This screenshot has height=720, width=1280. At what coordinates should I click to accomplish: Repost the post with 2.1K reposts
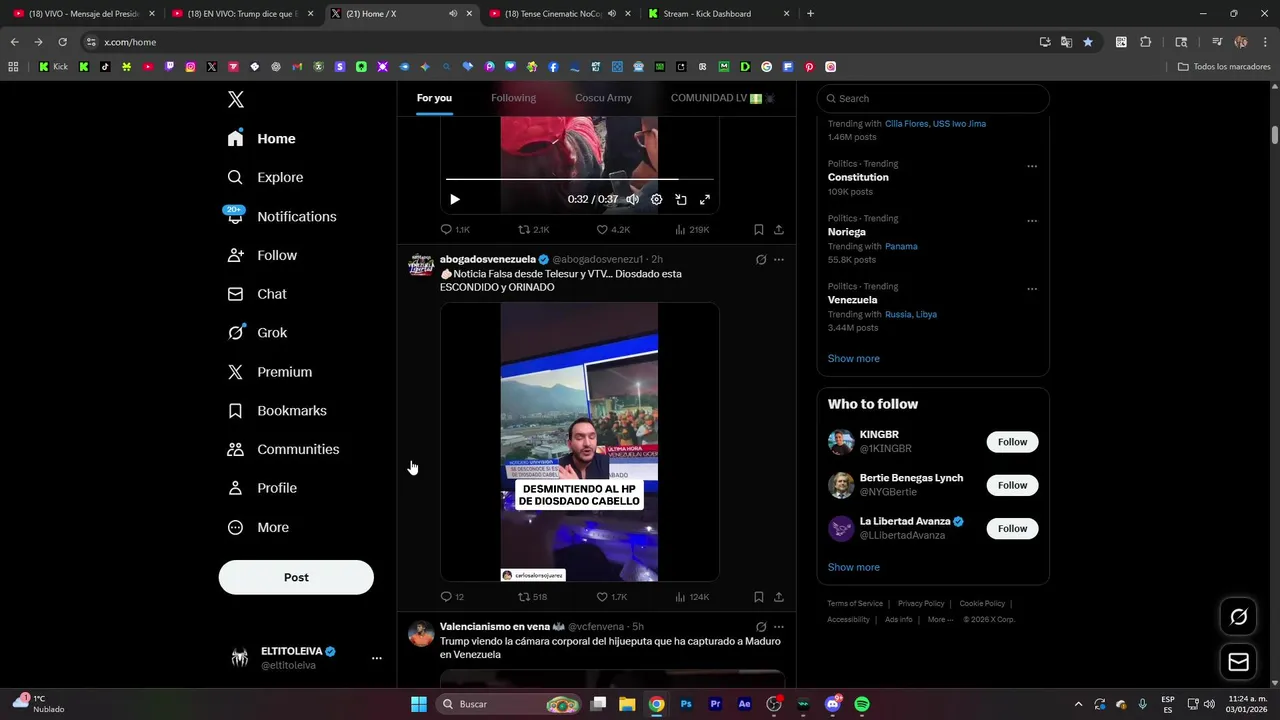click(533, 229)
